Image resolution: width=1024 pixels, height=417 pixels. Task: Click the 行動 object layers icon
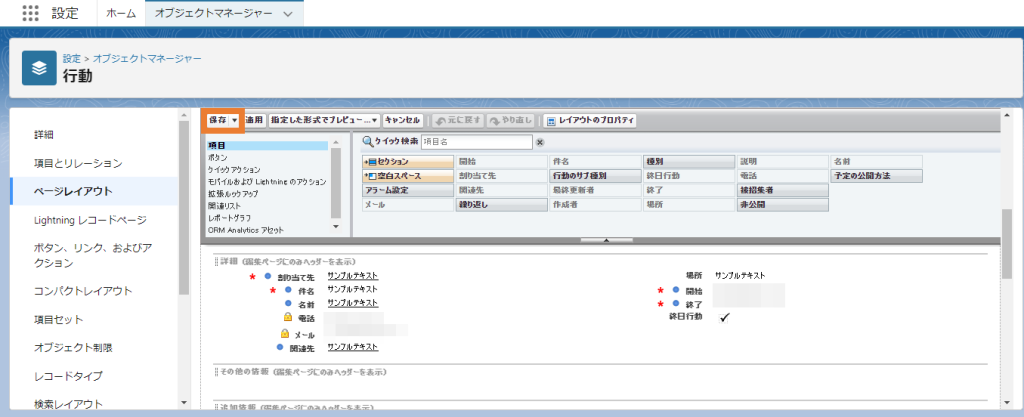click(39, 68)
